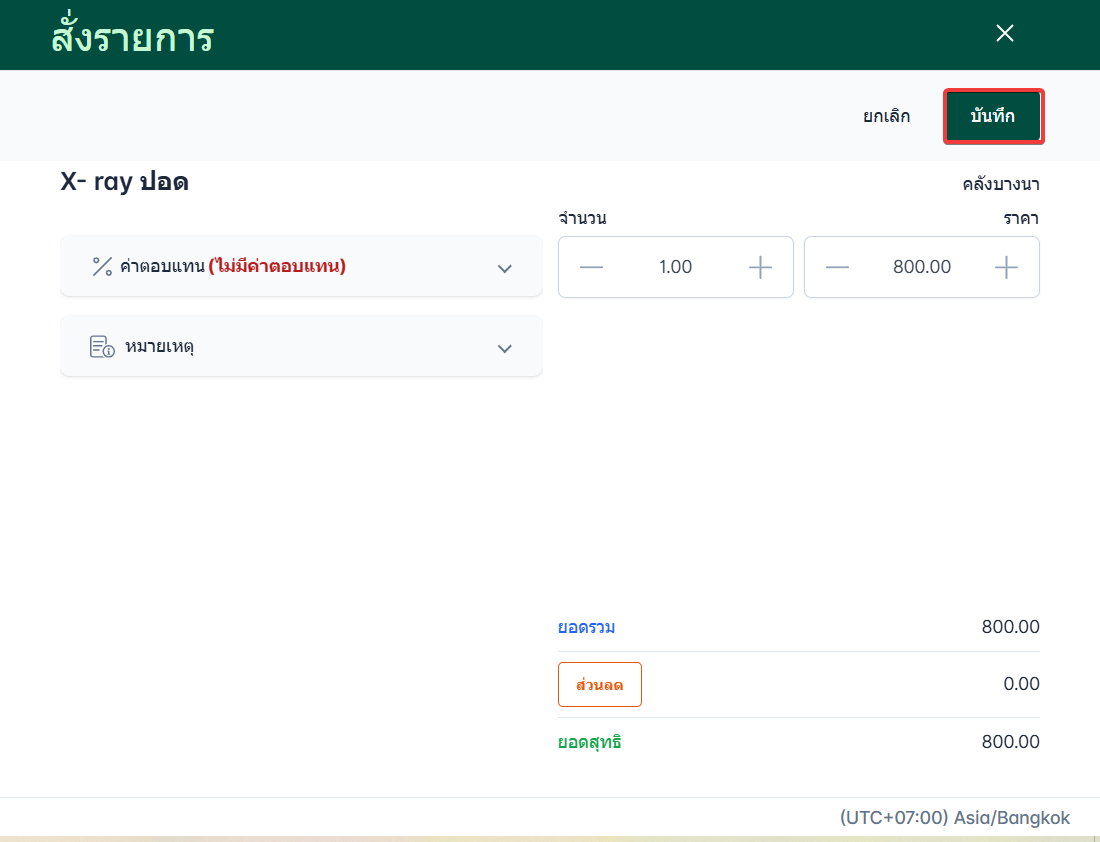
Task: Click the X- ray ปอด item title
Action: (124, 182)
